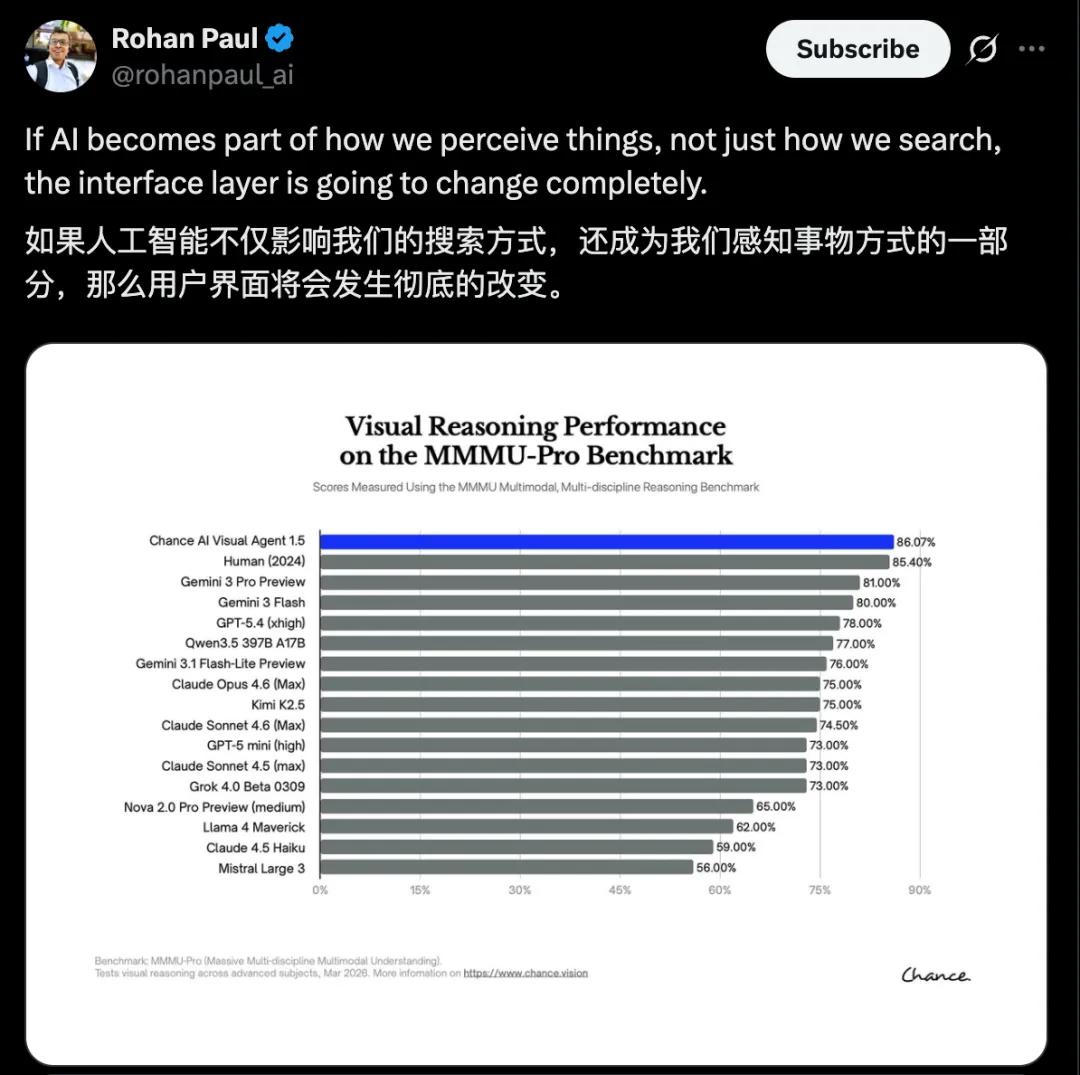Click the https://www.chance.vision URL text
Viewport: 1080px width, 1075px height.
pos(526,972)
